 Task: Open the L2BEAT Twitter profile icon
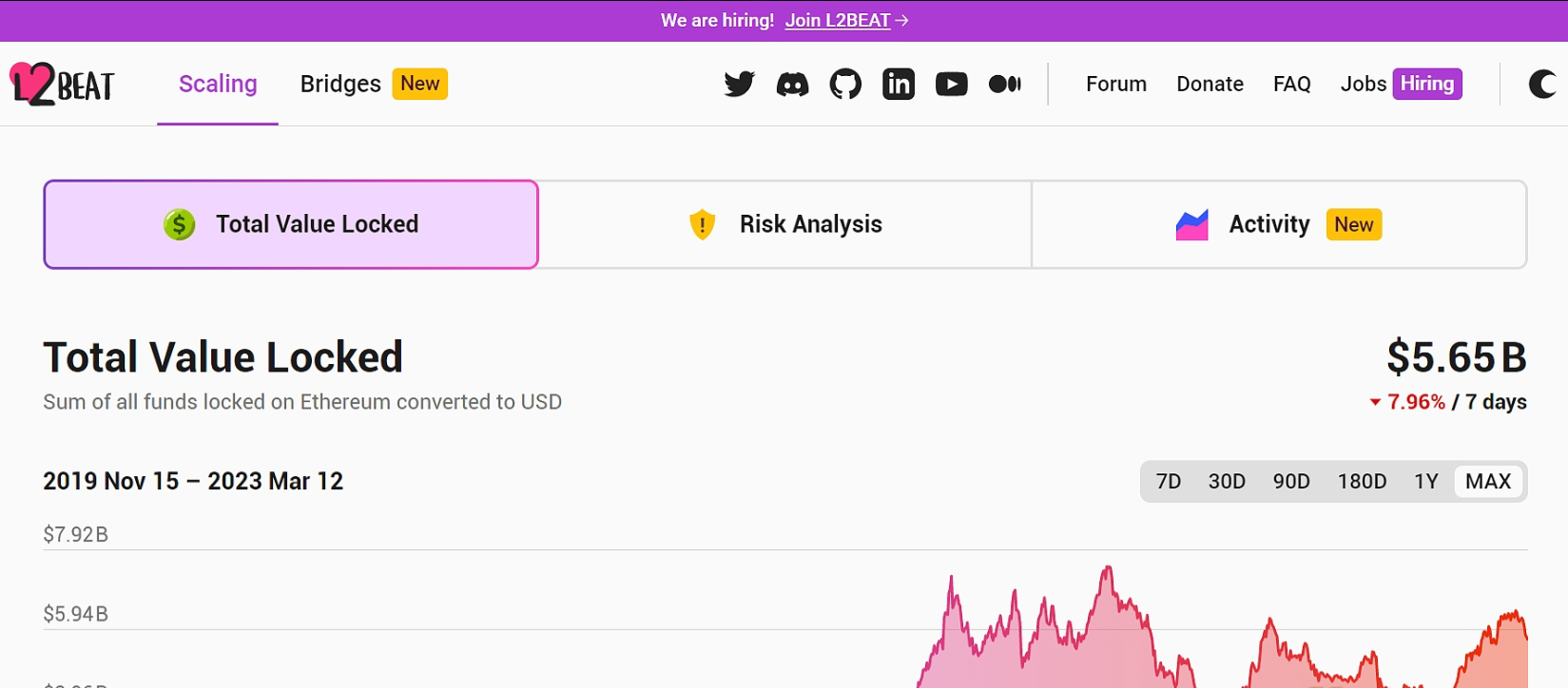point(739,85)
